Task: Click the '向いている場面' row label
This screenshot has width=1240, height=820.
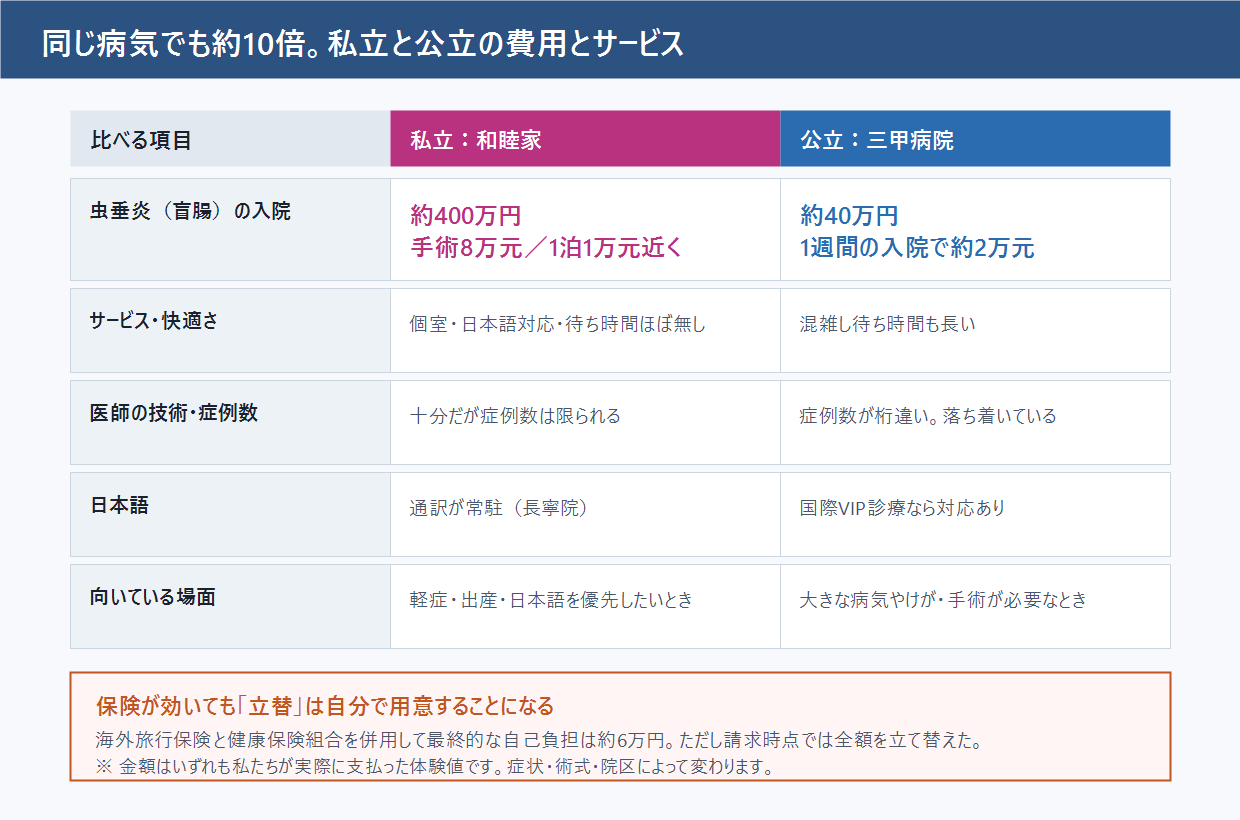Action: [x=230, y=606]
